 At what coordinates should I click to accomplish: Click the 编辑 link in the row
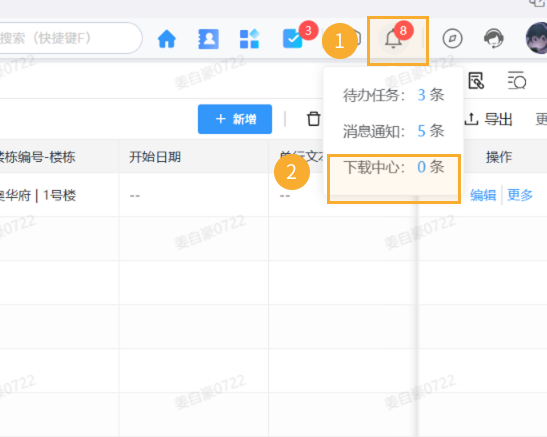(483, 195)
